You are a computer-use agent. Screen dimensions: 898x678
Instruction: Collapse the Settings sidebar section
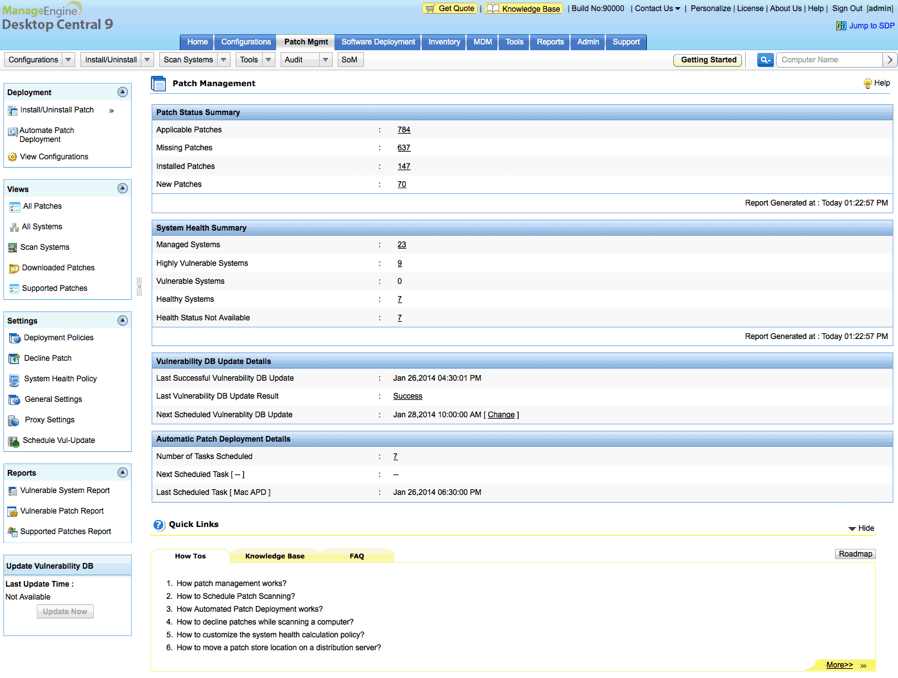[123, 320]
